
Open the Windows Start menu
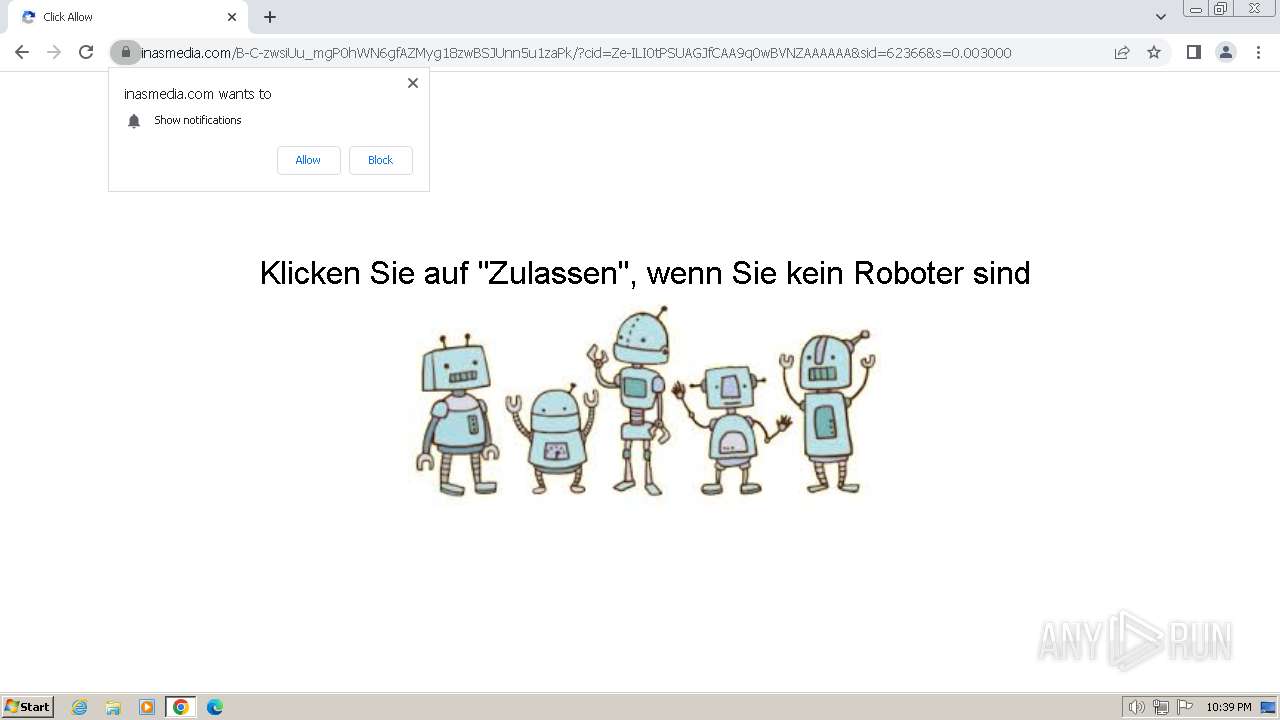point(27,706)
